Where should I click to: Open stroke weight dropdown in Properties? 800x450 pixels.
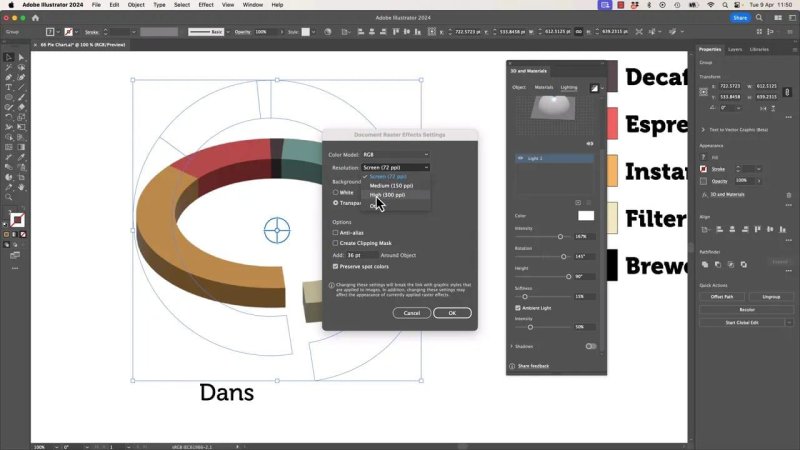pyautogui.click(x=759, y=169)
